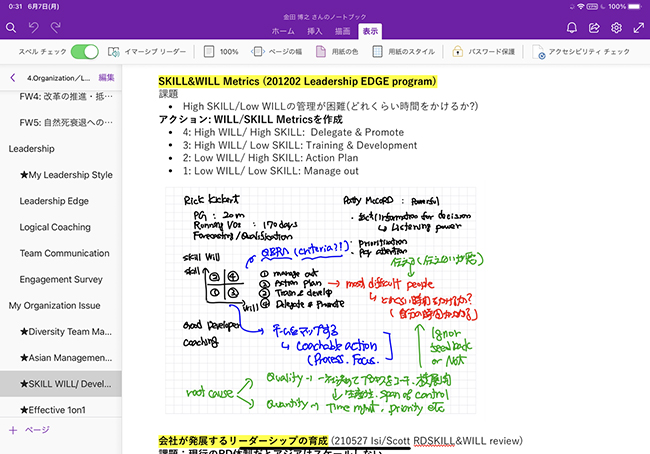Viewport: 650px width, 454px height.
Task: Click パスワード保護 lock option
Action: coord(484,51)
